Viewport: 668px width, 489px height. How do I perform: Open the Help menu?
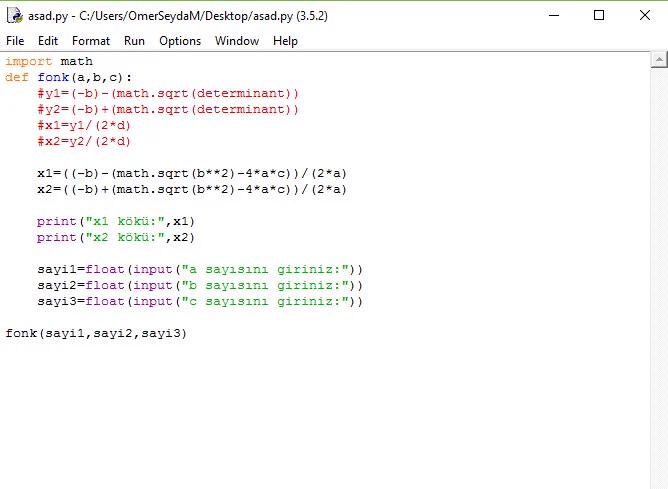click(285, 41)
